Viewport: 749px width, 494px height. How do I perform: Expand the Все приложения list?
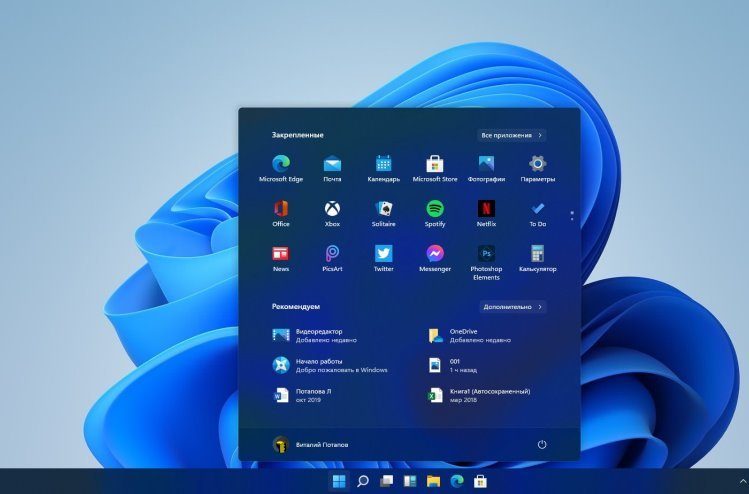click(511, 134)
